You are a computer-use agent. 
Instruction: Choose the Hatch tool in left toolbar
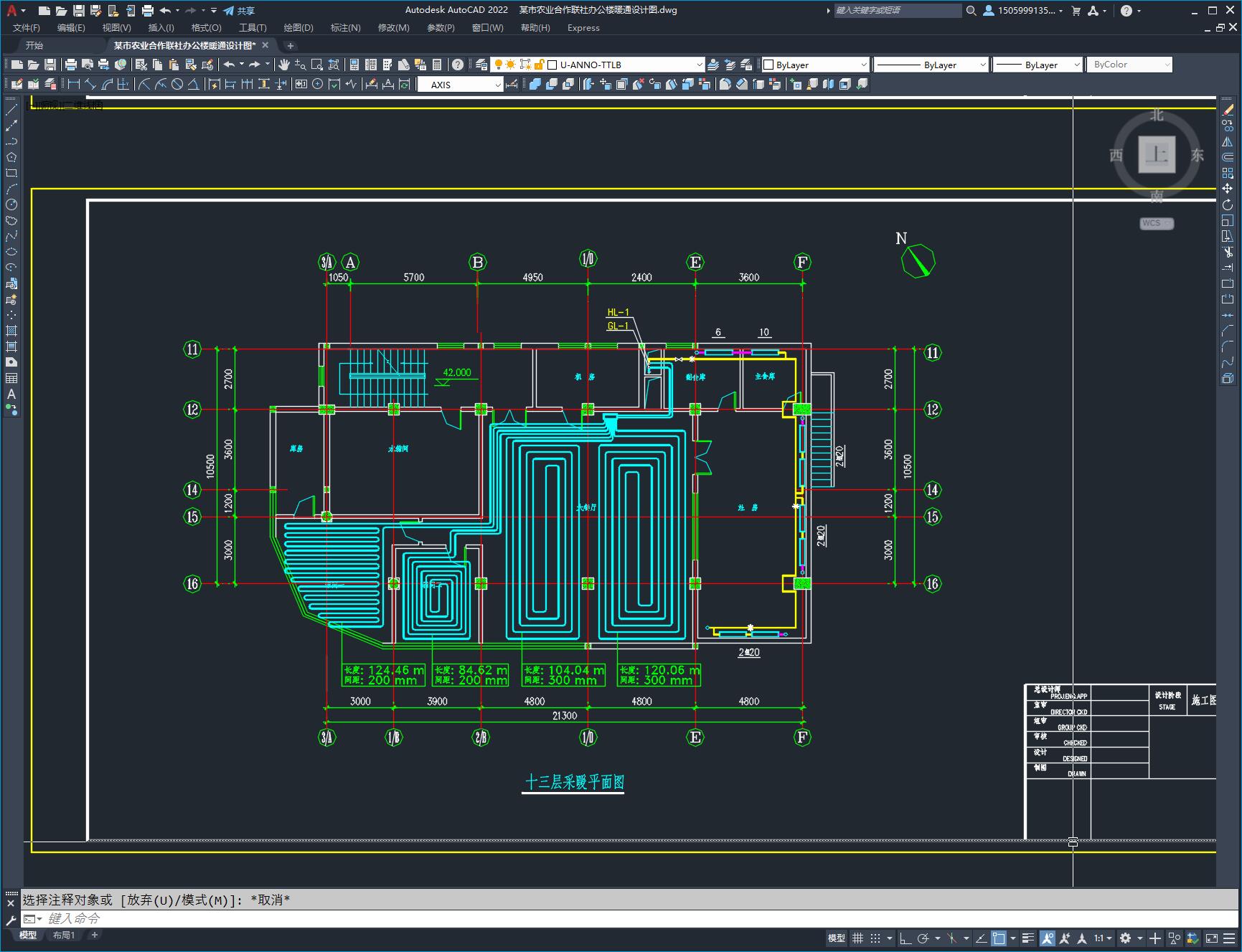point(11,331)
